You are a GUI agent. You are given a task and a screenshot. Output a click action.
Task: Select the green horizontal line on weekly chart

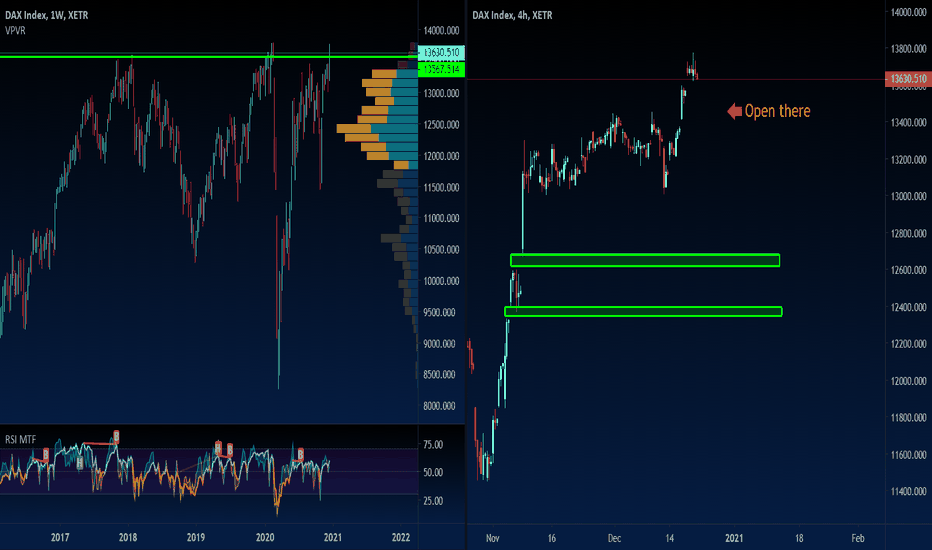209,56
